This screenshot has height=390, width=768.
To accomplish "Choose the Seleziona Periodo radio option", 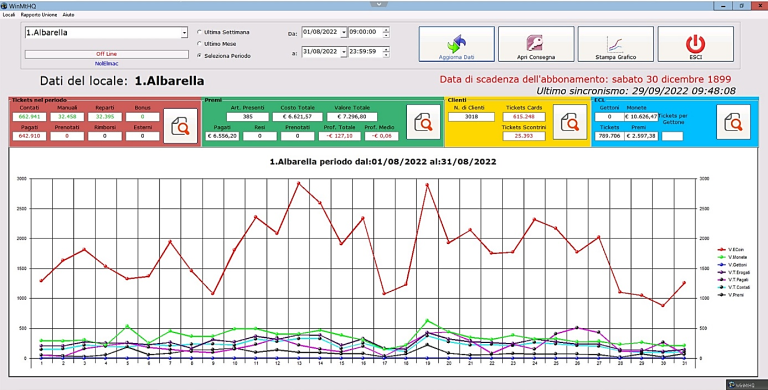I will pyautogui.click(x=199, y=56).
